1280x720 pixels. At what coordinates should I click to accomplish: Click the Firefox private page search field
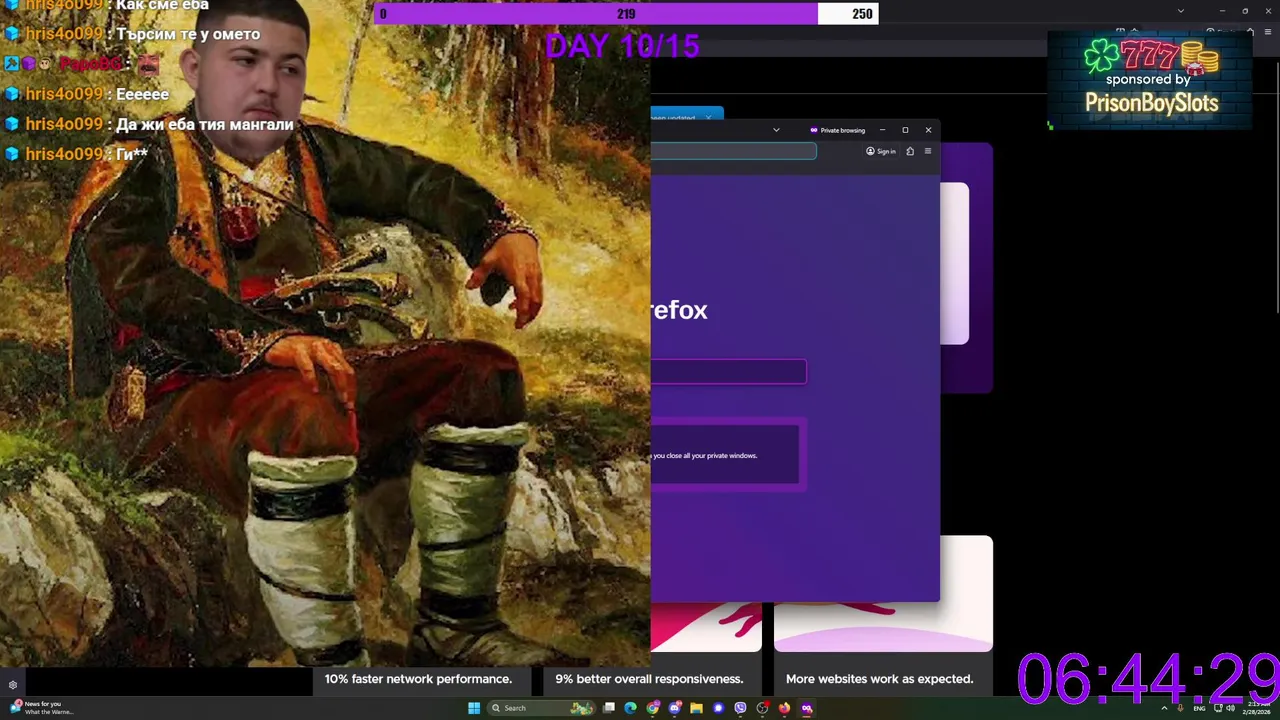[x=728, y=372]
